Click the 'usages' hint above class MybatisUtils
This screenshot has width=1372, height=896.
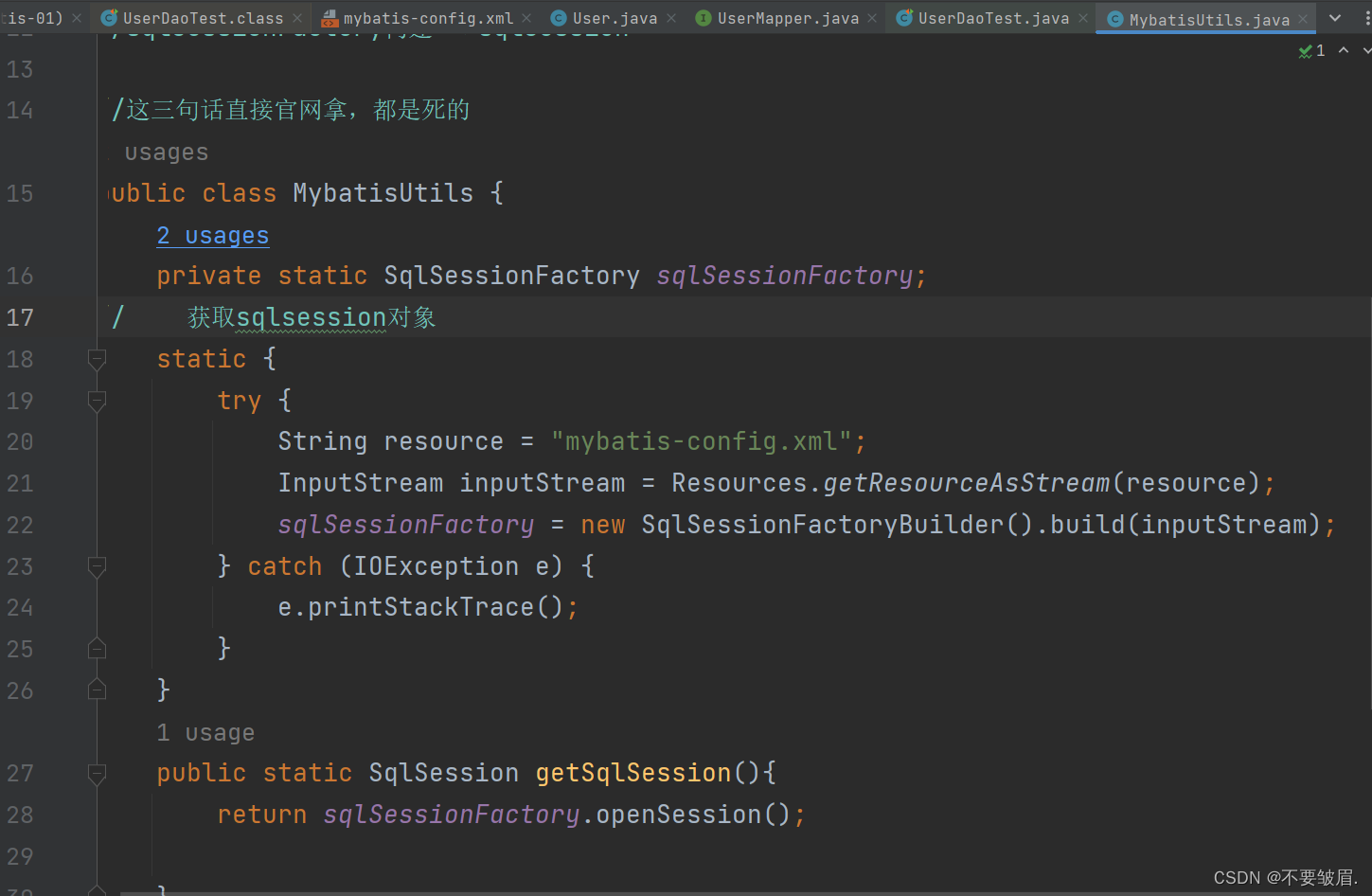point(167,152)
